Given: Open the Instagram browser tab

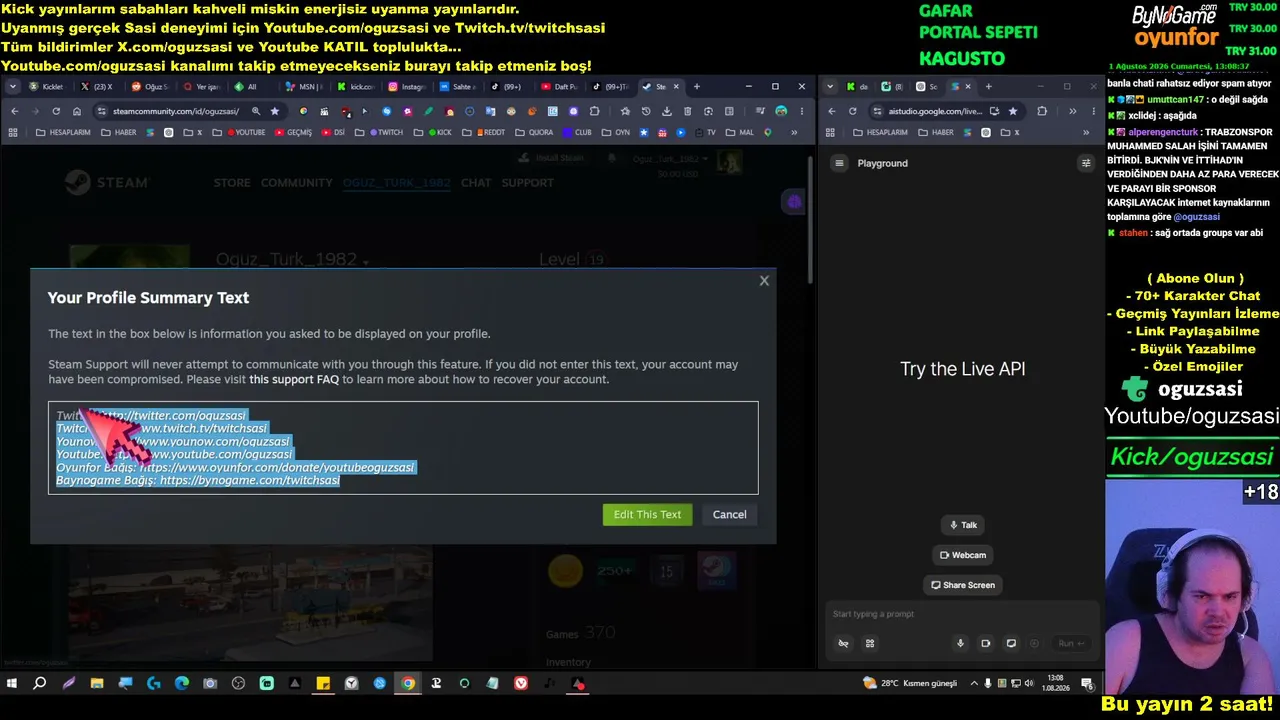Looking at the screenshot, I should 407,87.
